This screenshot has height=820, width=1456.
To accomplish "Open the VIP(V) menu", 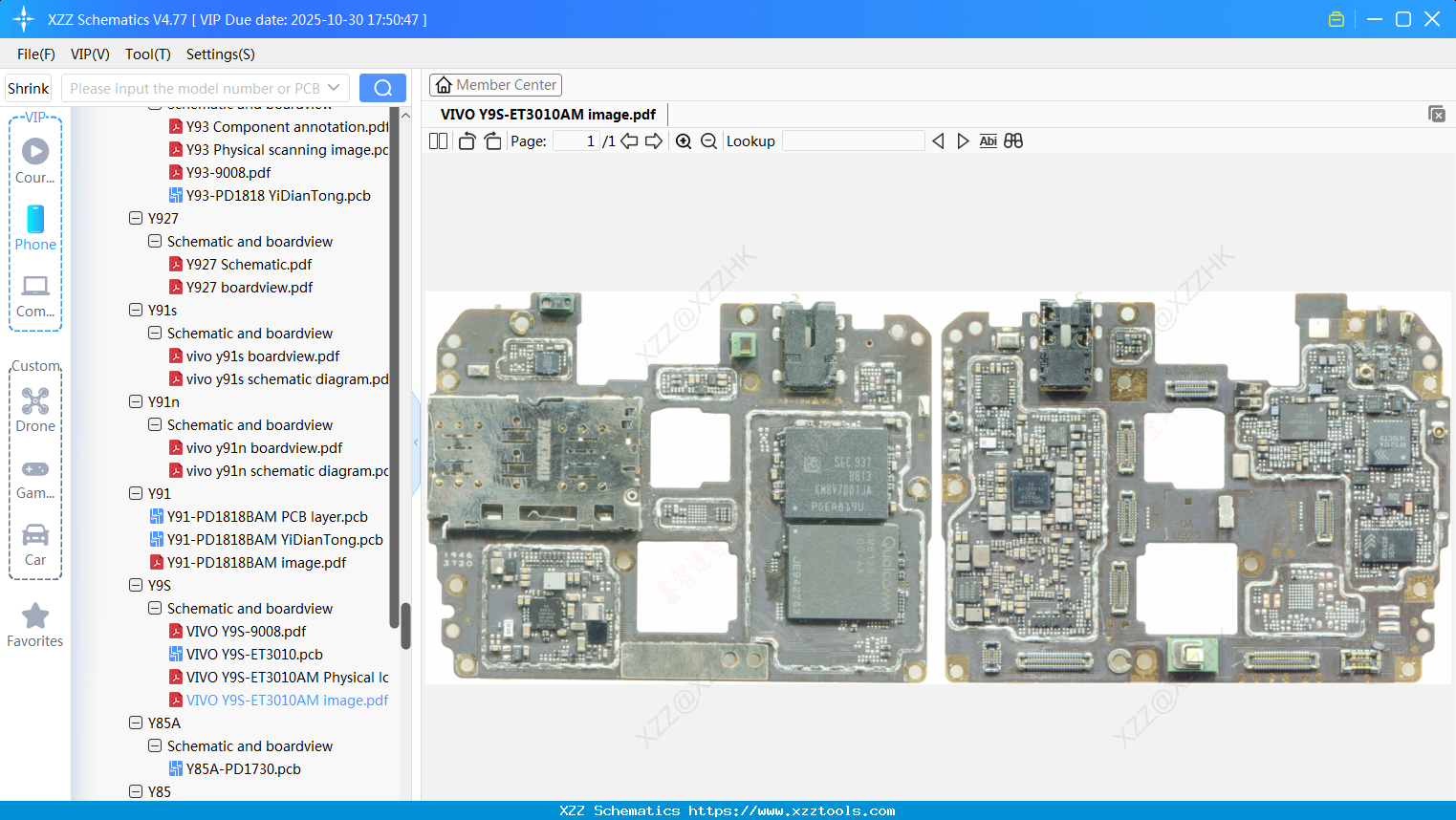I will coord(90,54).
